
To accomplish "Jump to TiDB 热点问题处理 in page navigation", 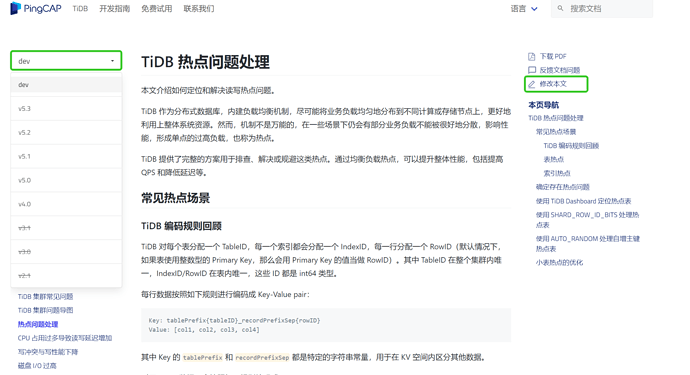I will [x=555, y=118].
